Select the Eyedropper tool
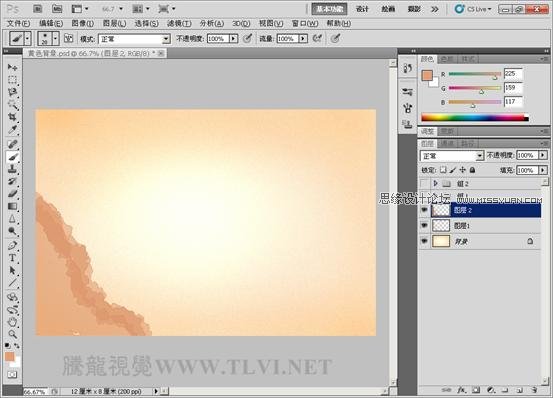This screenshot has height=398, width=553. coord(13,129)
